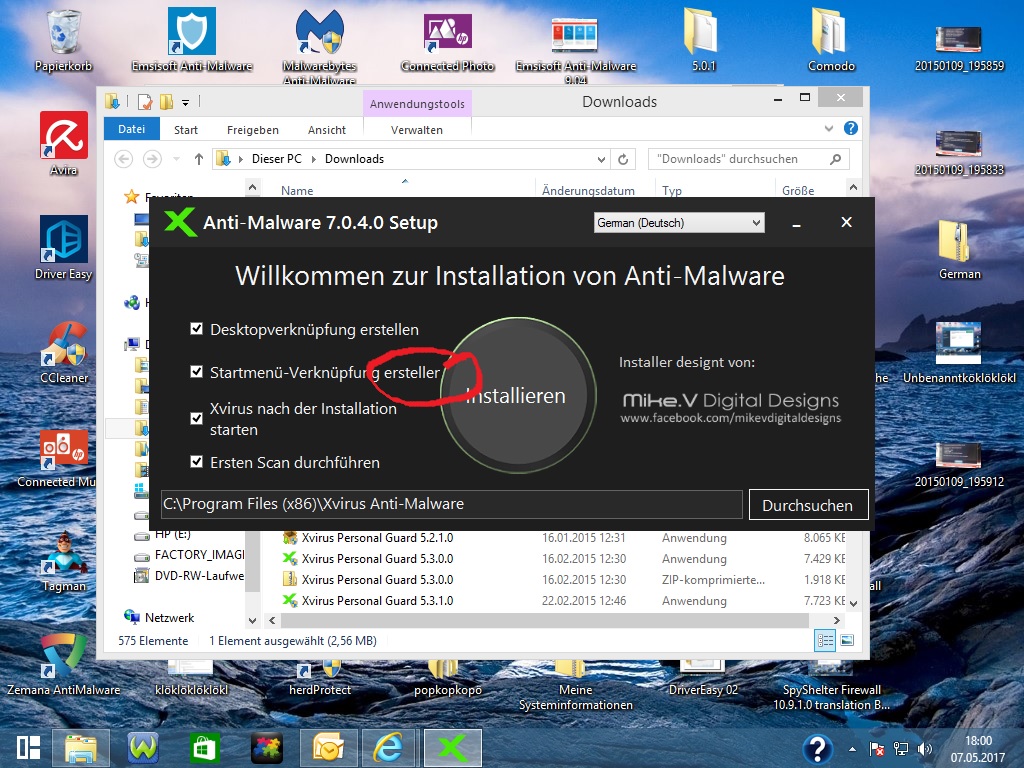Click the help question mark in taskbar
Image resolution: width=1024 pixels, height=768 pixels.
pos(818,749)
